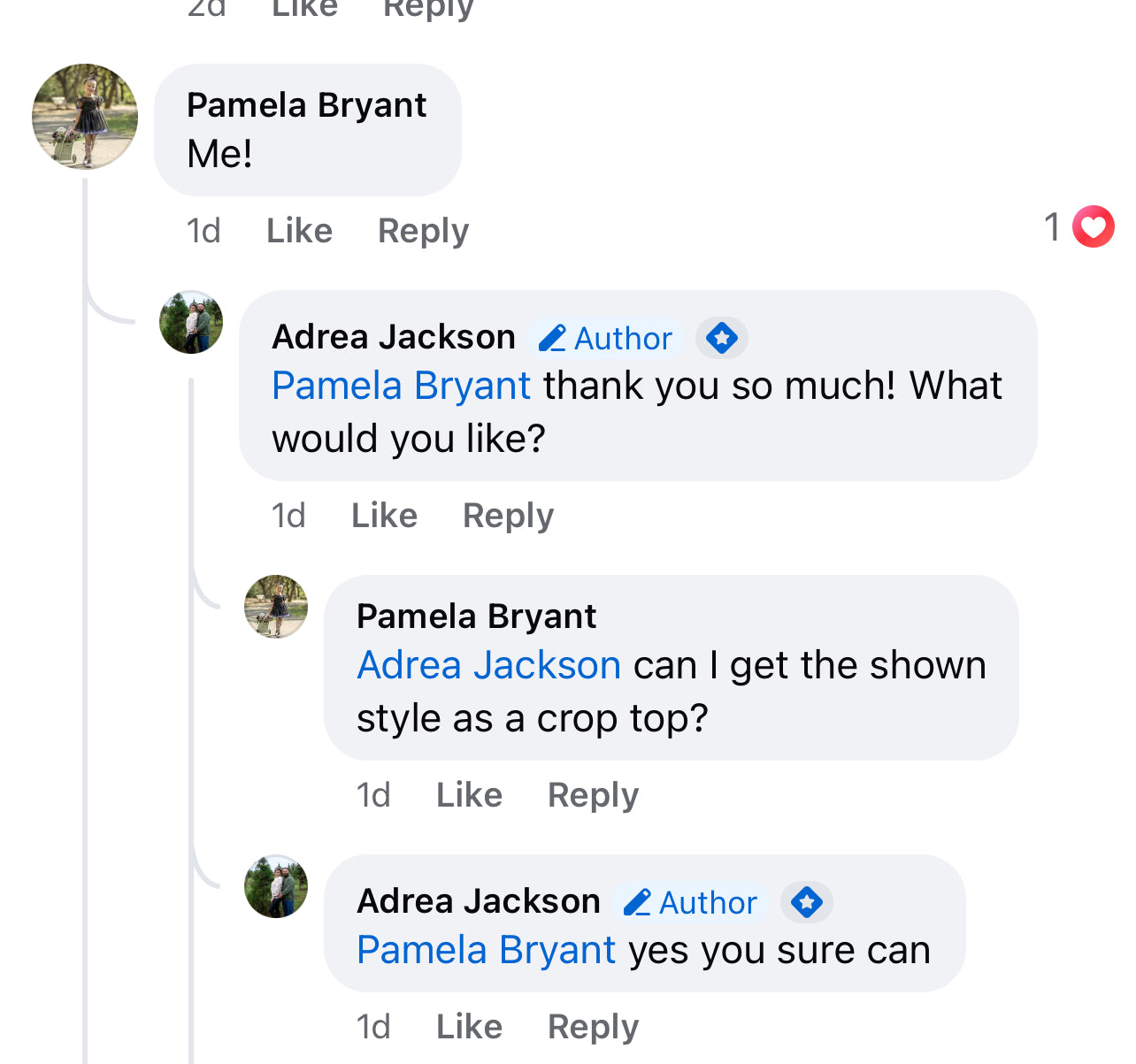The height and width of the screenshot is (1064, 1136).
Task: Click blue star badge beside first Adrea Jackson reply
Action: (722, 338)
